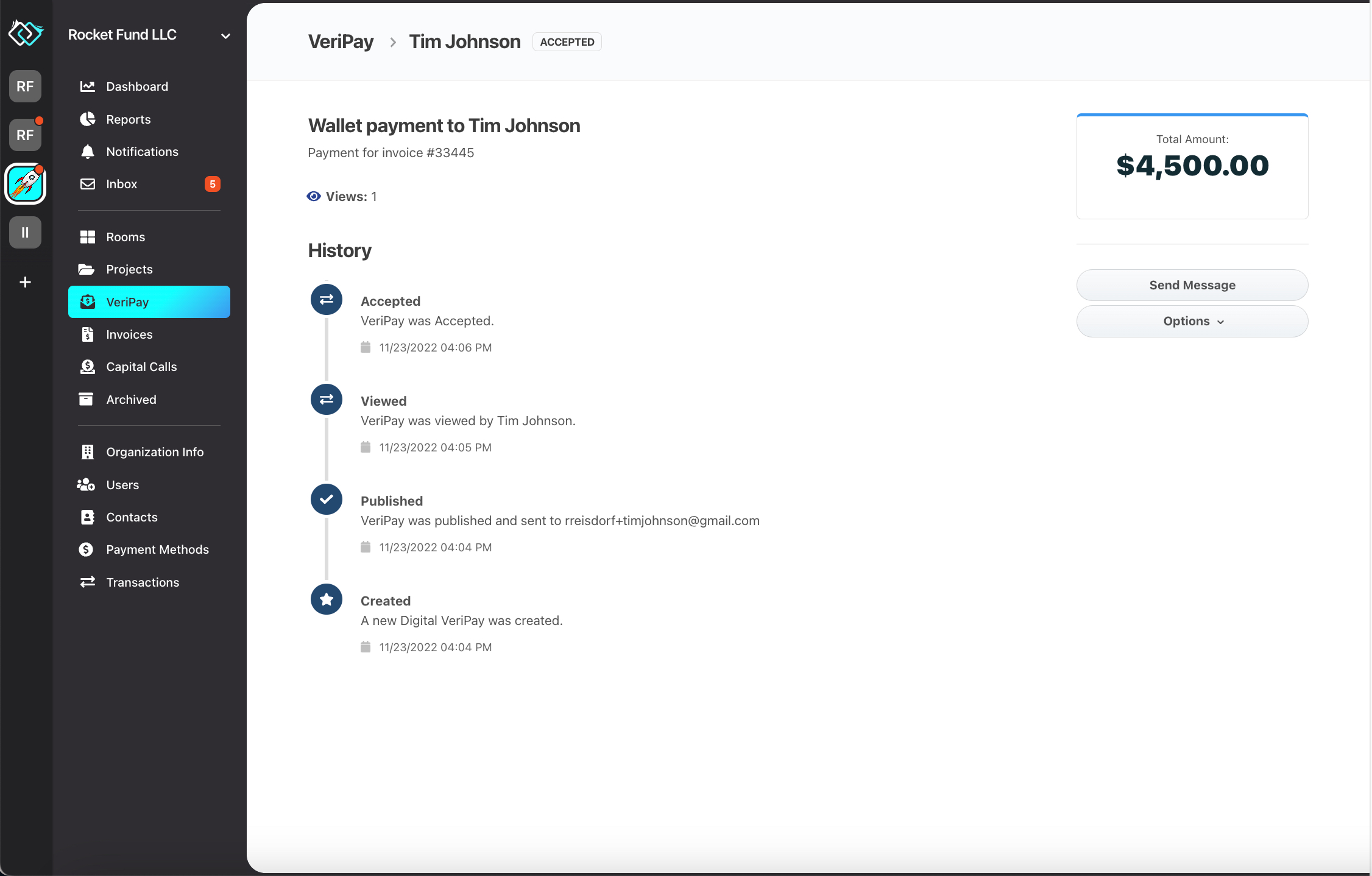
Task: Open Organization Info from the menu
Action: [x=155, y=451]
